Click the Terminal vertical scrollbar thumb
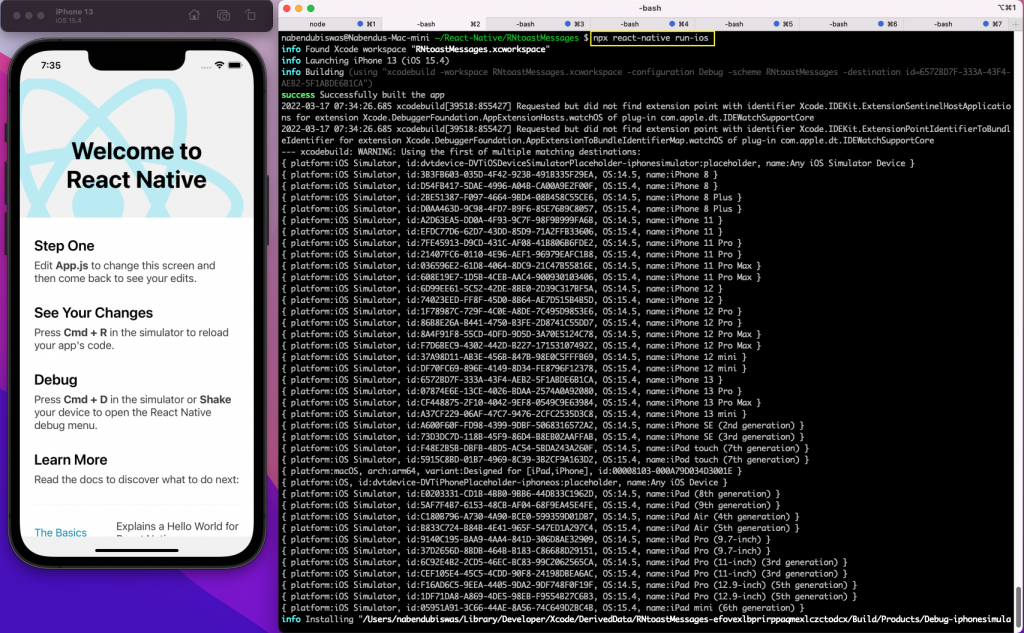This screenshot has height=633, width=1024. coord(1018,606)
